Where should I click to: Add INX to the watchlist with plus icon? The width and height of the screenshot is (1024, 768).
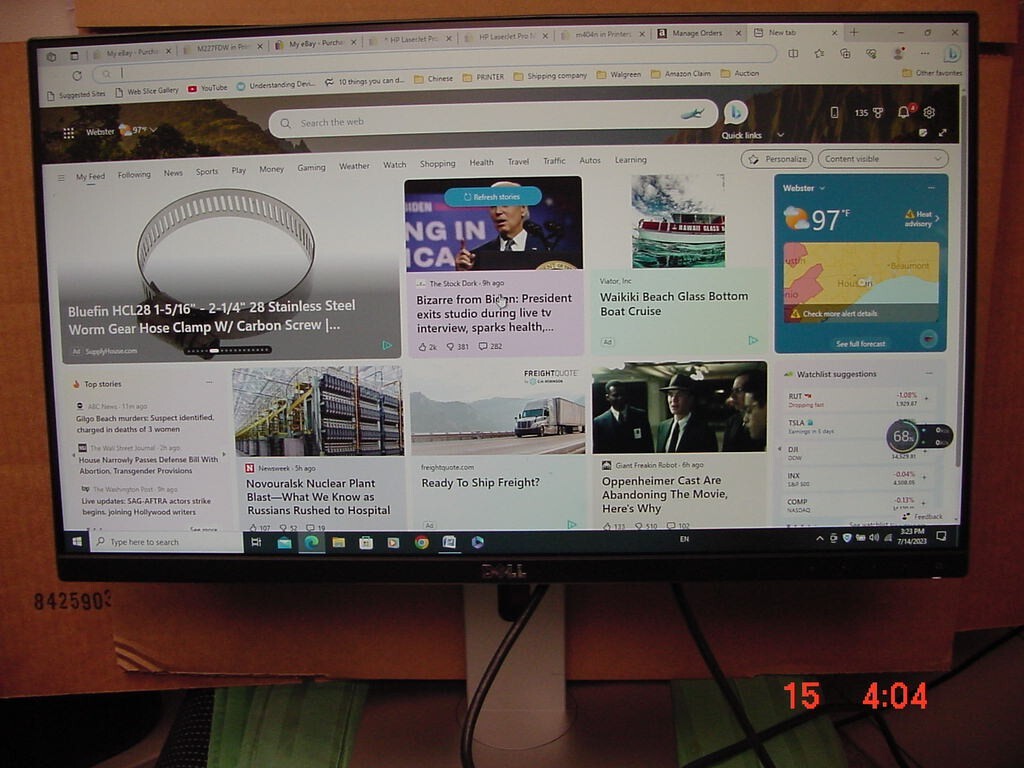click(924, 477)
